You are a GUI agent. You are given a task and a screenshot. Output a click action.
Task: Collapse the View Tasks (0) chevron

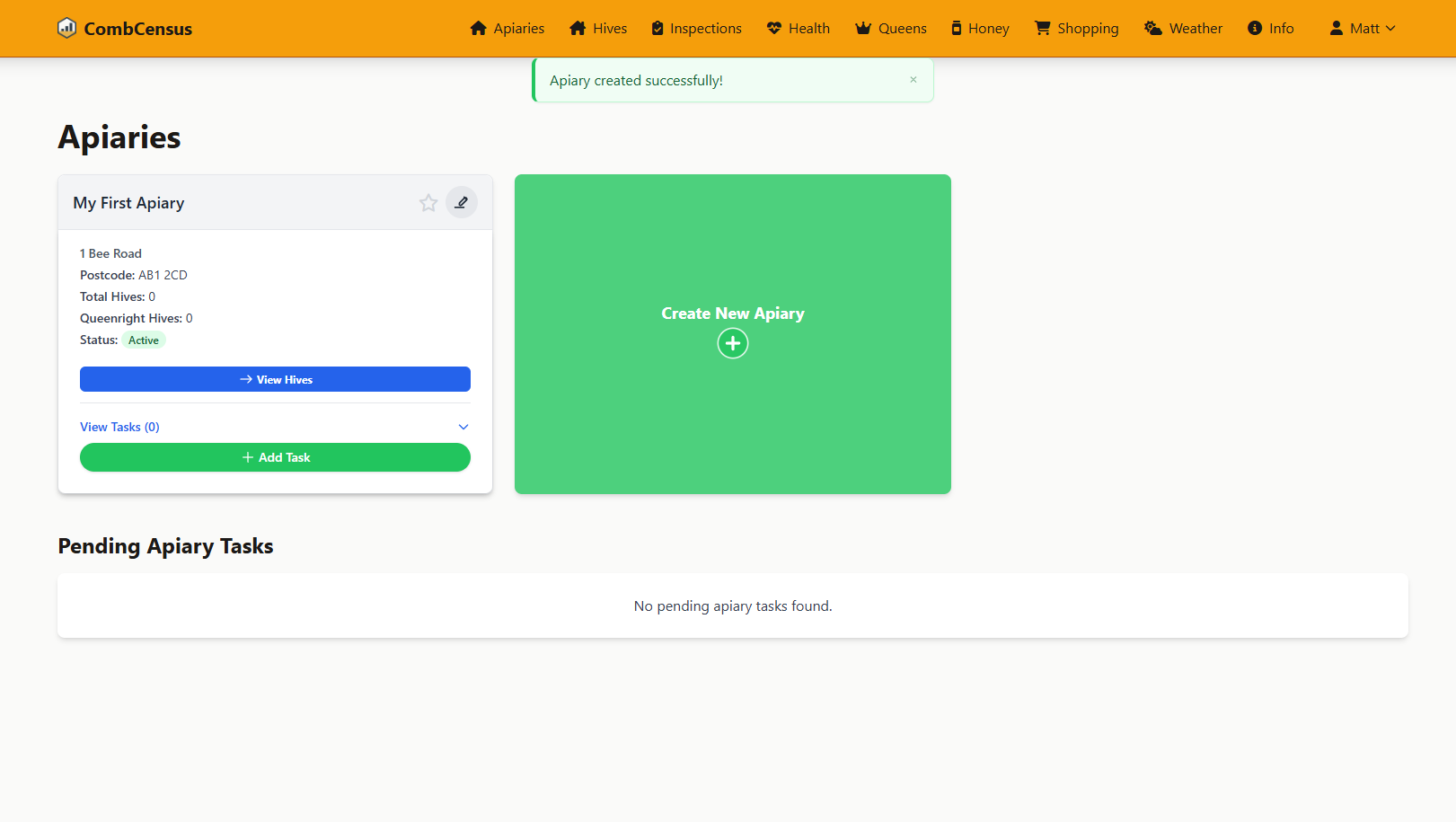(x=463, y=426)
